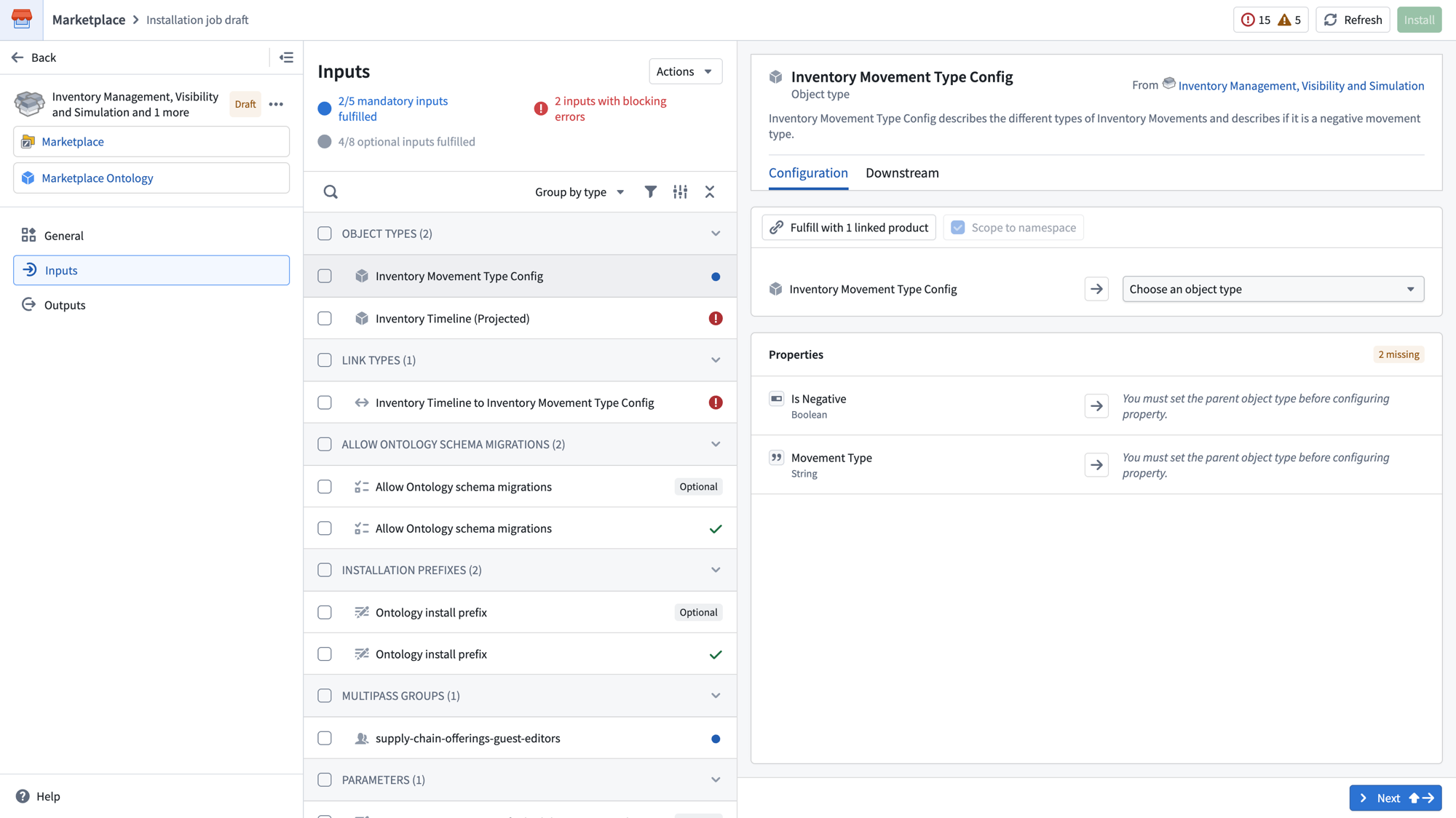This screenshot has width=1456, height=818.
Task: Click the Refresh button
Action: (x=1353, y=20)
